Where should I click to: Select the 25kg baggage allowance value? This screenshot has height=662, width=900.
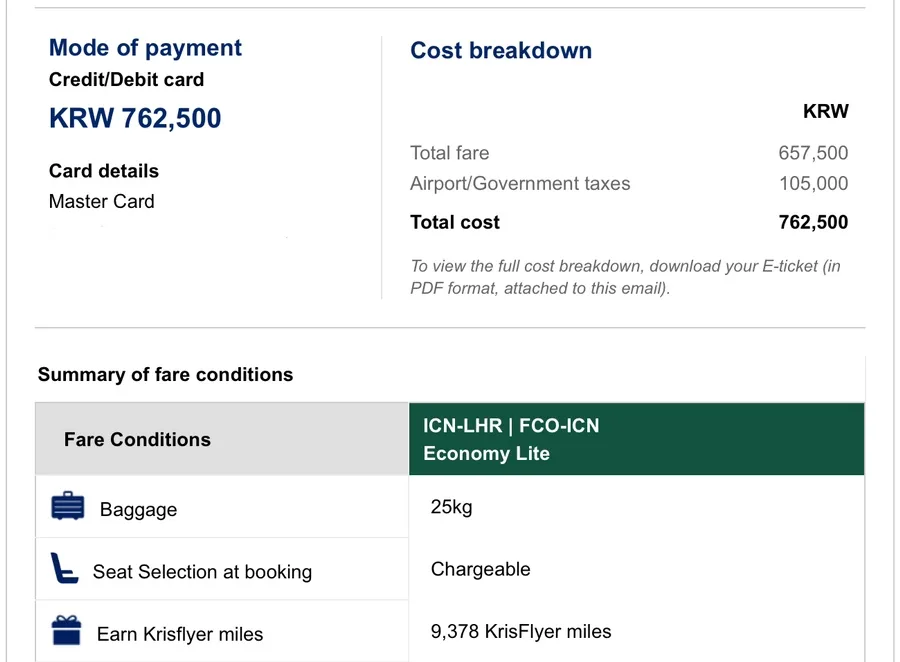click(451, 507)
